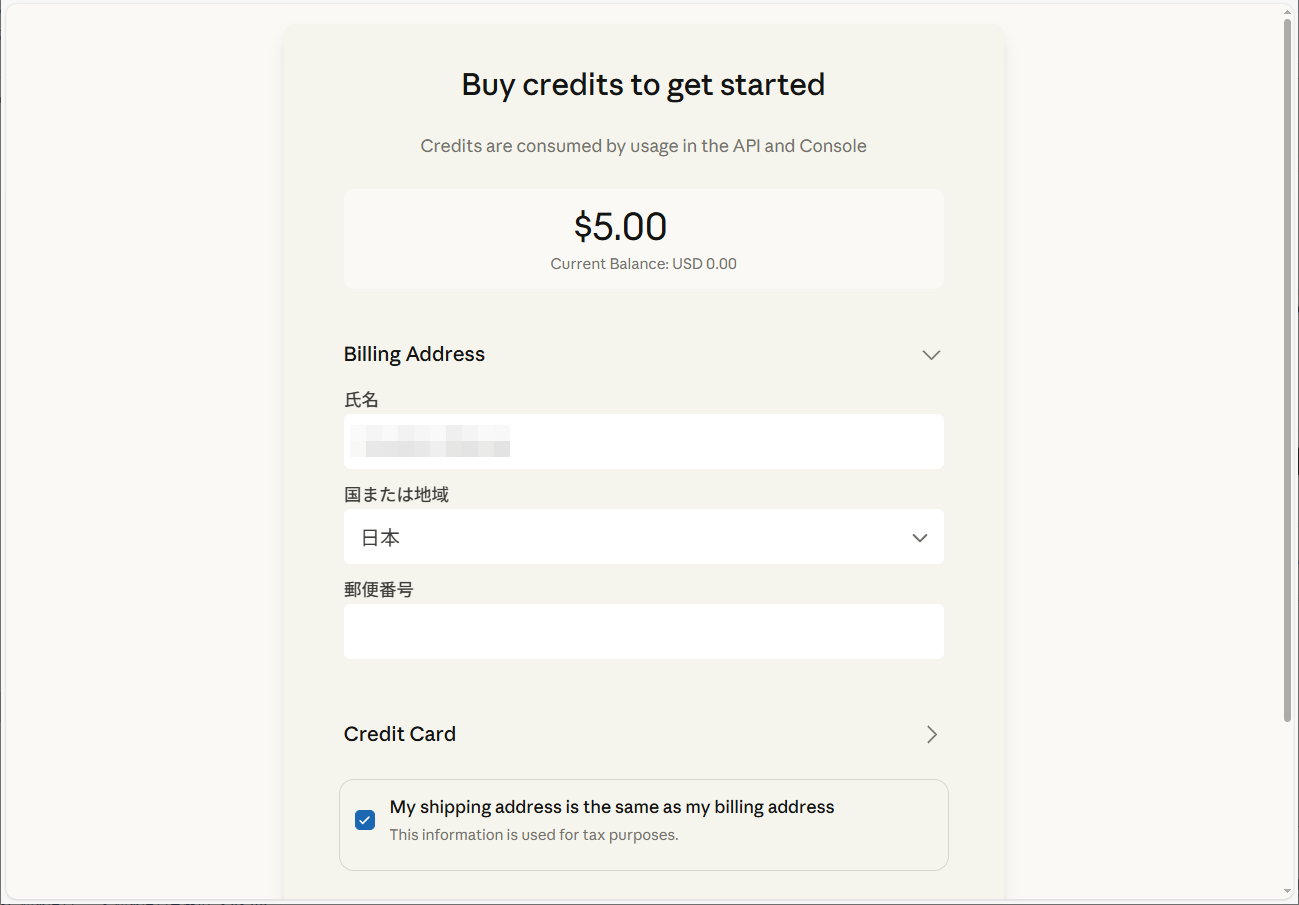The image size is (1299, 905).
Task: Click the Credit Card right-chevron icon
Action: (x=931, y=734)
